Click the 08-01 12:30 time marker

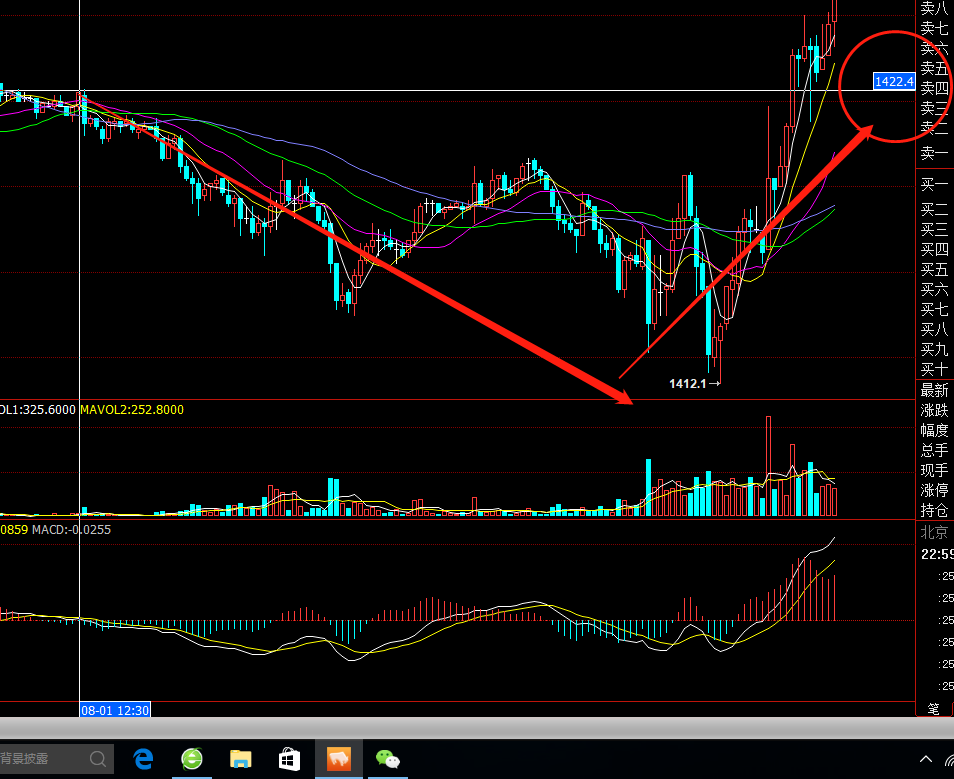115,709
